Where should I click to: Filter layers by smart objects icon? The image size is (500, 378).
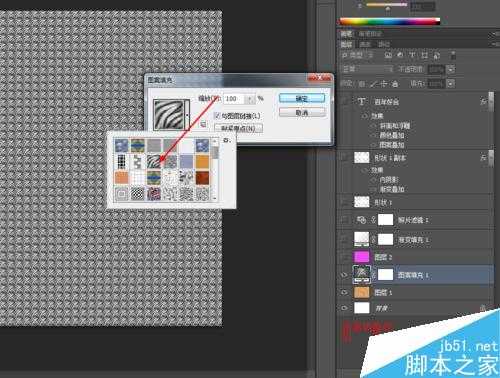click(437, 55)
